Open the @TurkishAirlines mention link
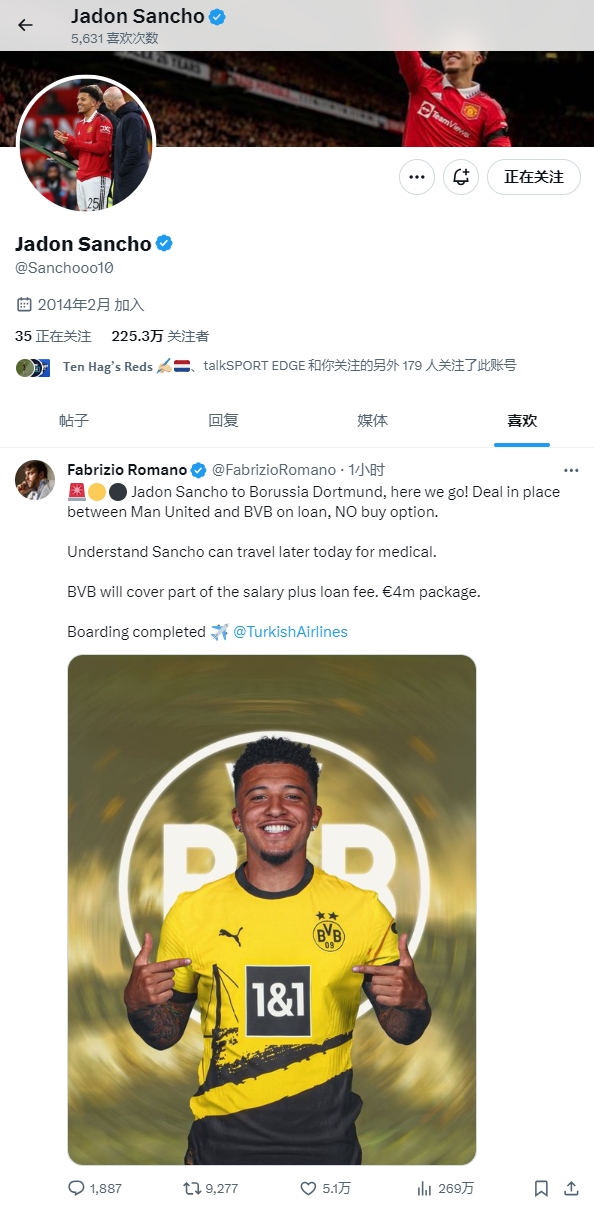The image size is (594, 1207). coord(290,632)
